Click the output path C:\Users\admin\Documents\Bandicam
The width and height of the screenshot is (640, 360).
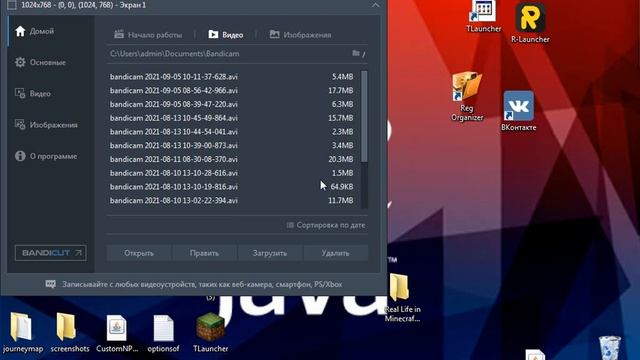(174, 53)
